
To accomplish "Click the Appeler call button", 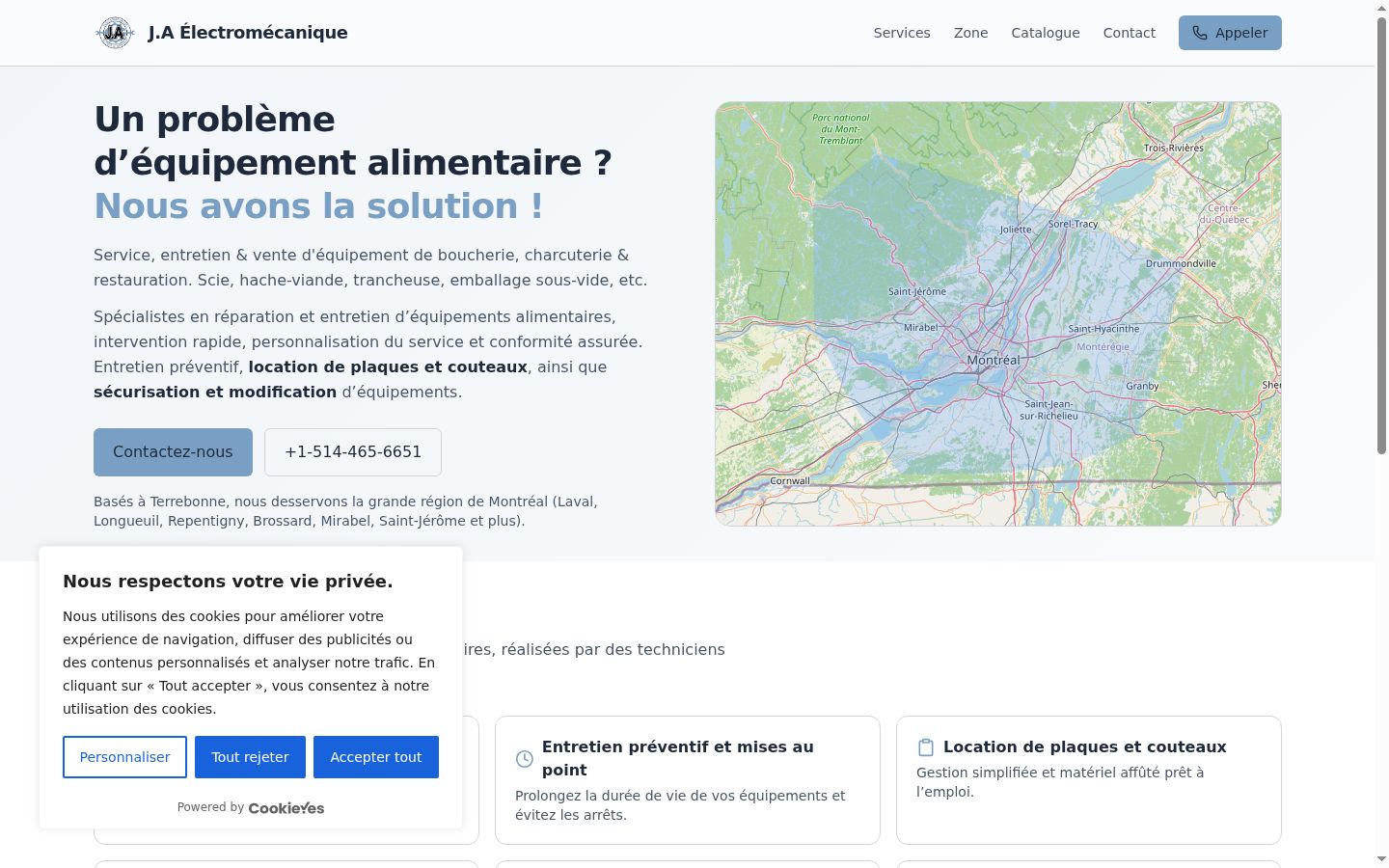I will pos(1230,33).
